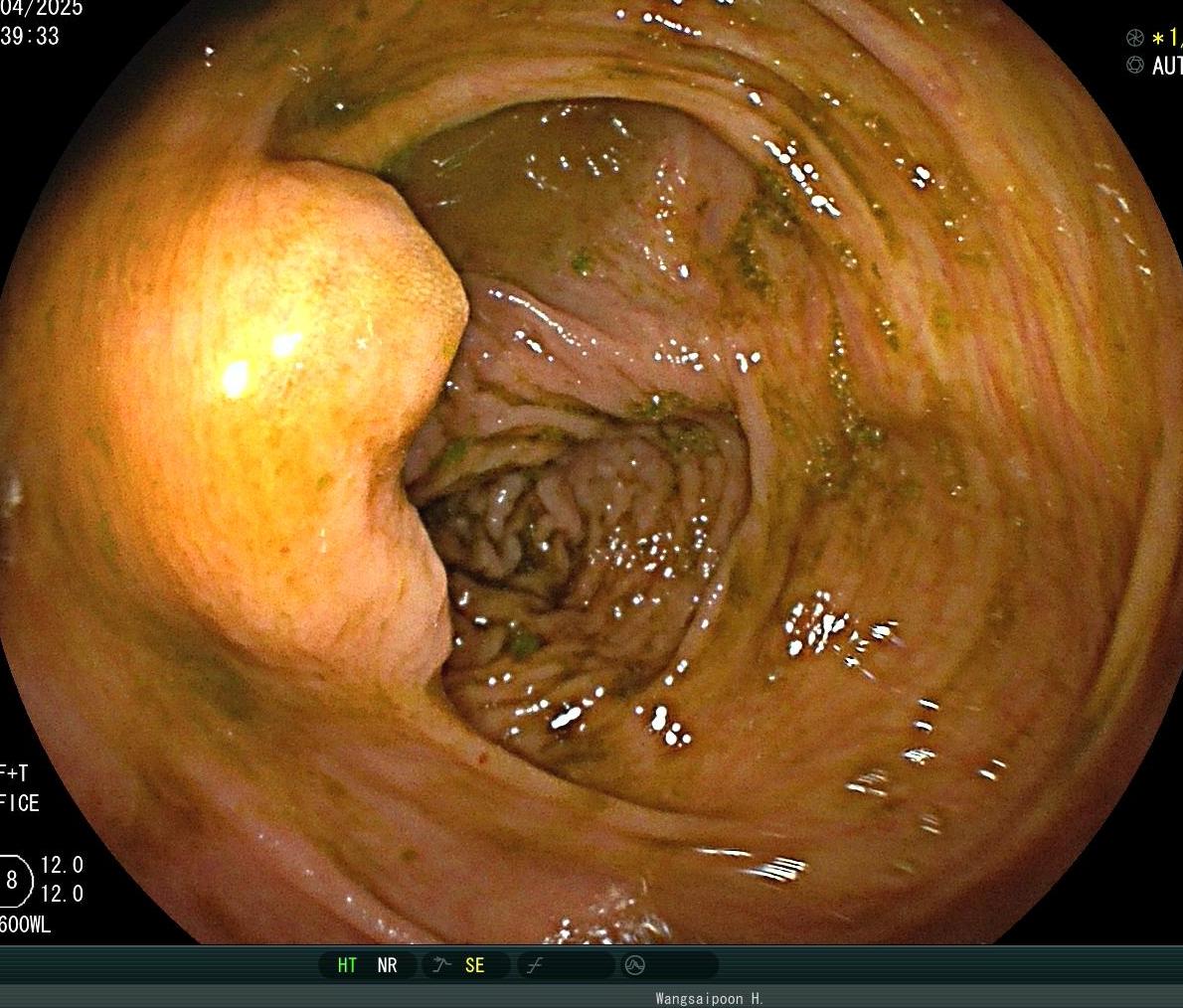Click the FICE mode label
Screen dimensions: 1183x1008
point(20,803)
